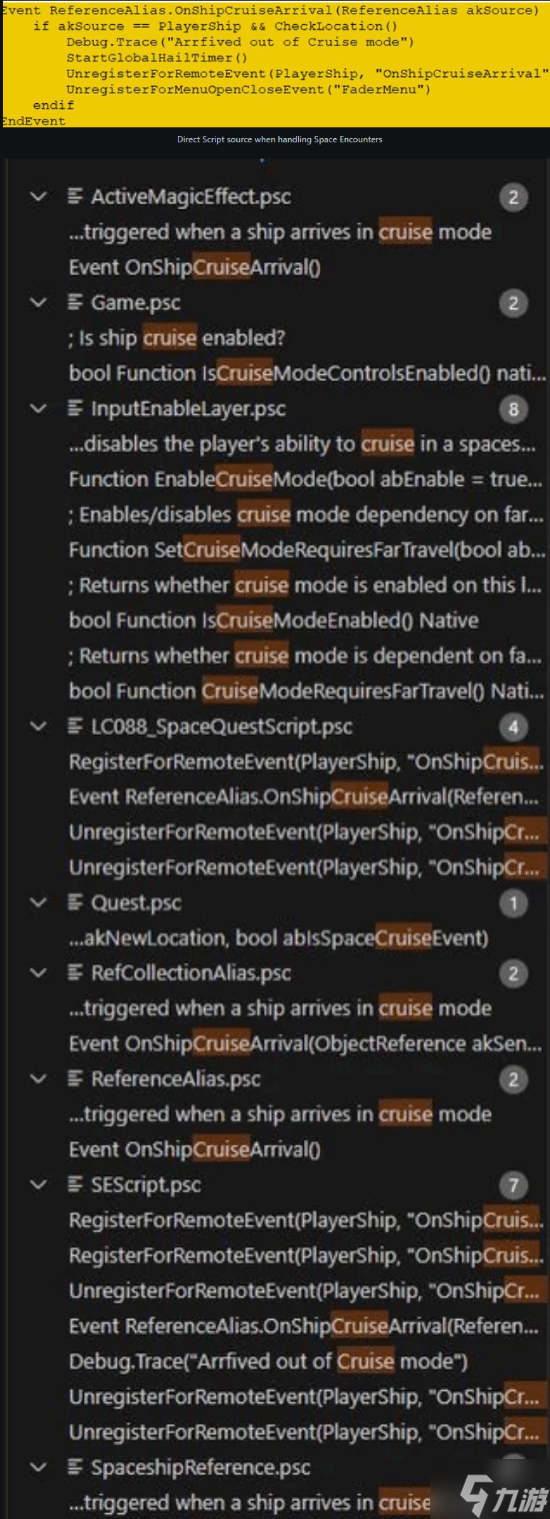Collapse the InputEnableLayer.psc chevron
The image size is (550, 1519).
pos(39,408)
